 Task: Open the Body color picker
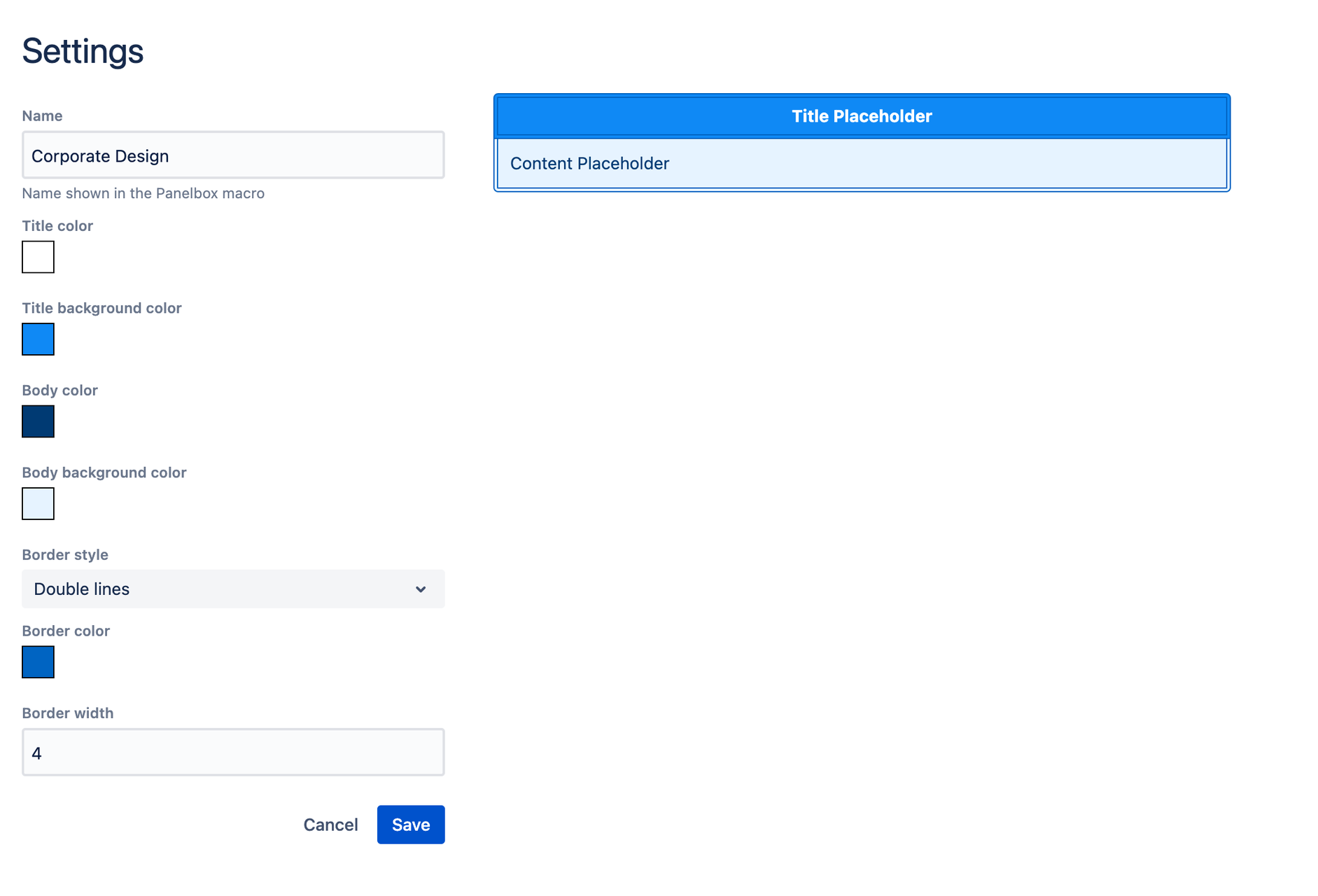[x=38, y=421]
